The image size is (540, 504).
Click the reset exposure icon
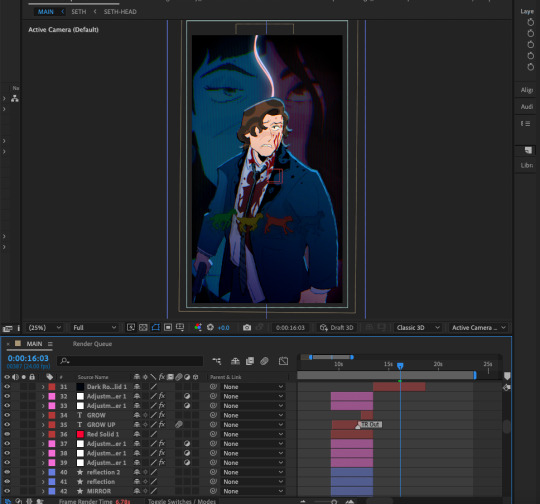(x=210, y=327)
